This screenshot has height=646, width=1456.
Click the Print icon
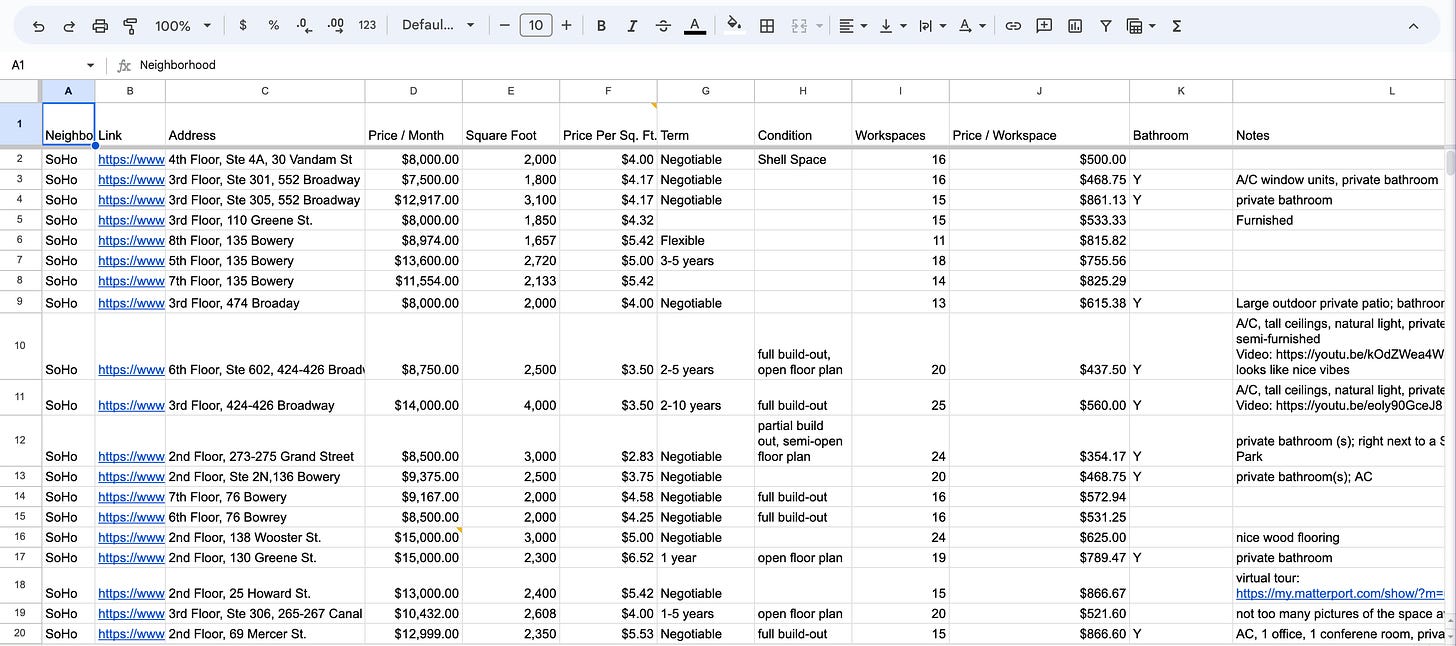pos(100,26)
